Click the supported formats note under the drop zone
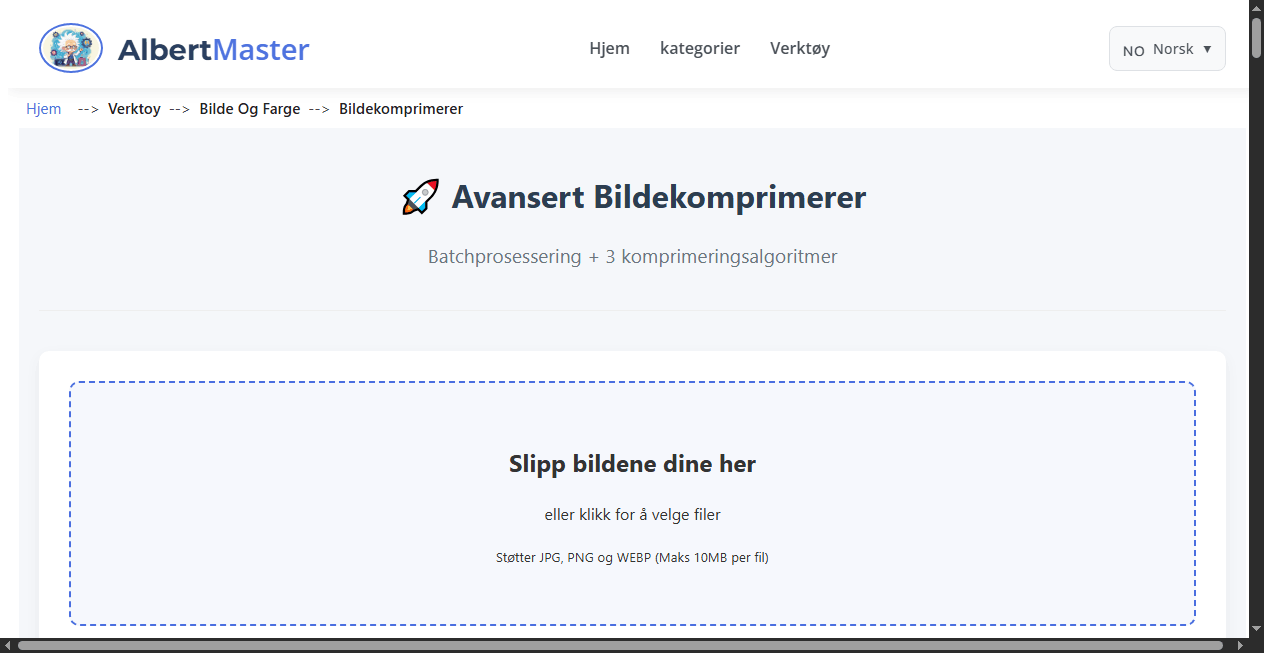Image resolution: width=1264 pixels, height=653 pixels. click(x=632, y=557)
